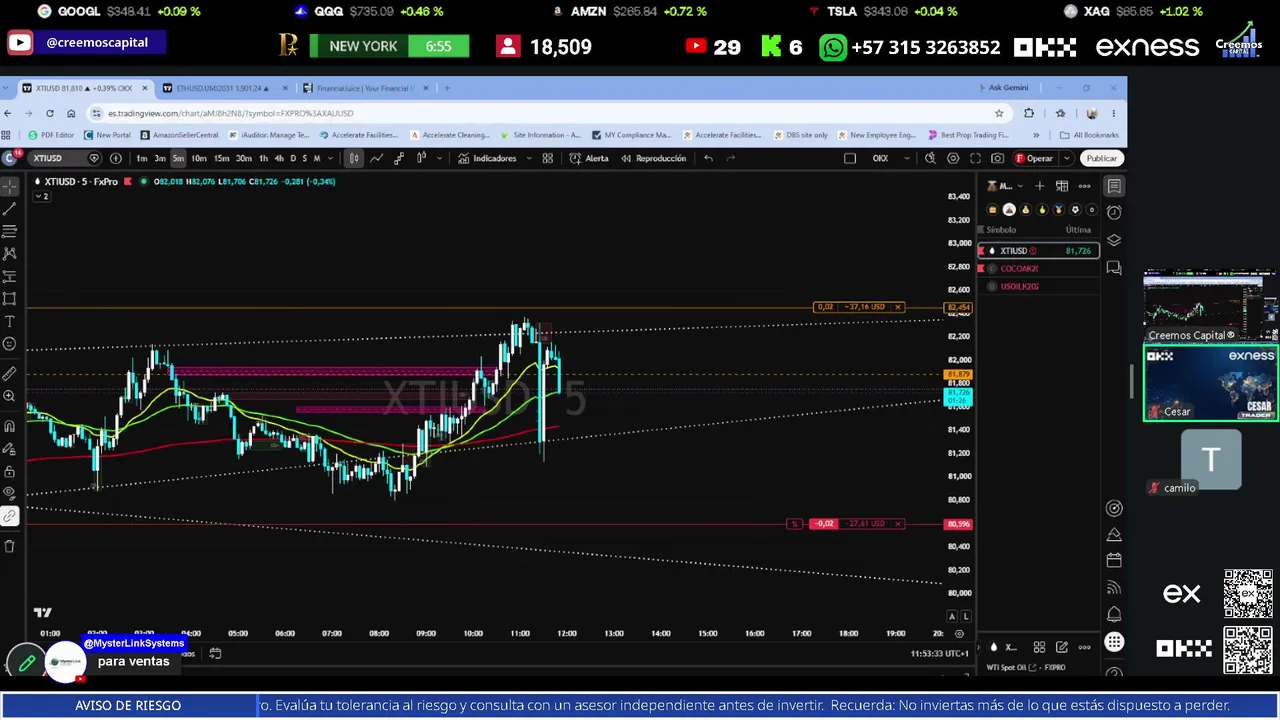Open the AmazonSellerCentral bookmark
Image resolution: width=1280 pixels, height=720 pixels.
click(x=180, y=135)
